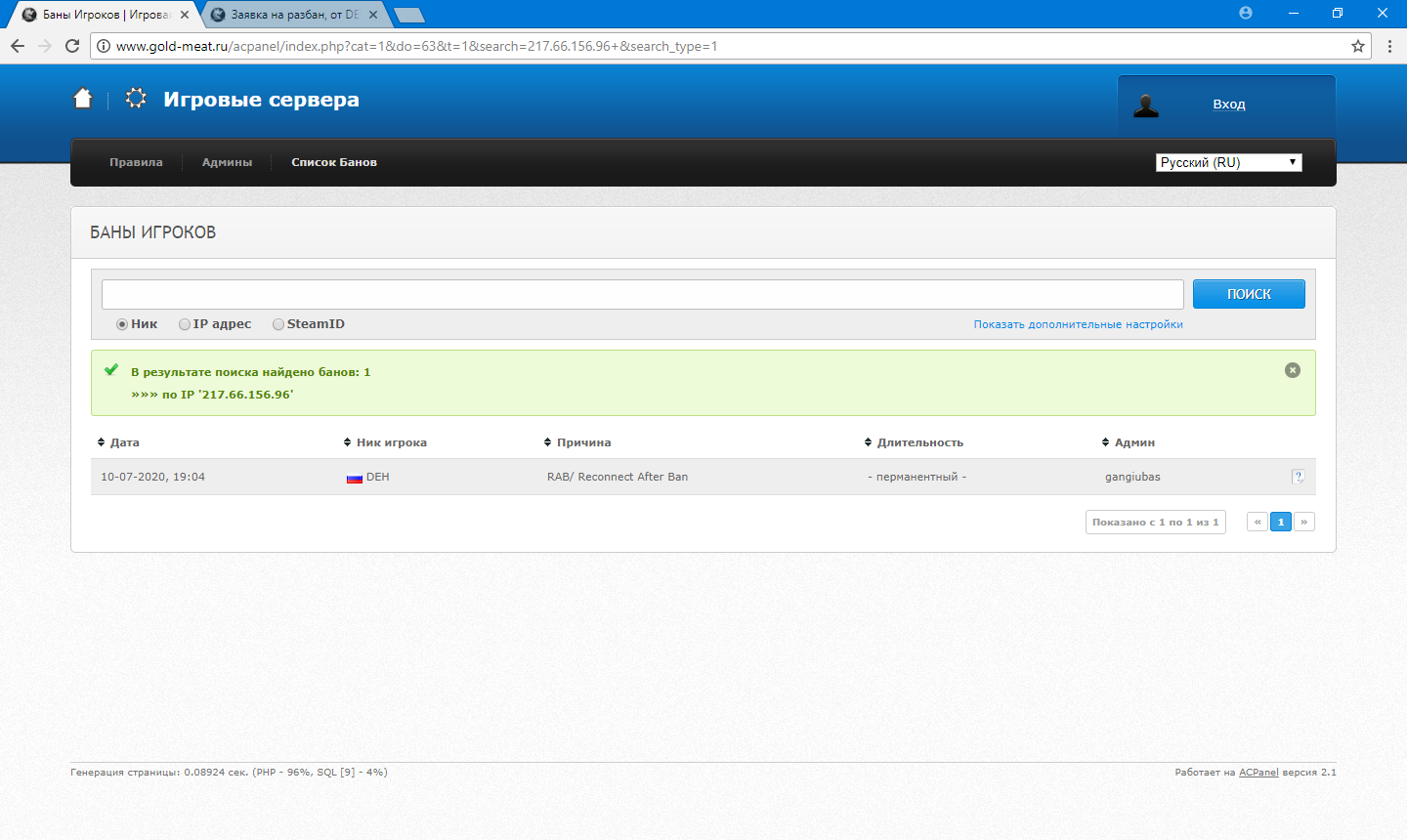The image size is (1407, 840).
Task: Click the ПОИСК button
Action: coord(1249,294)
